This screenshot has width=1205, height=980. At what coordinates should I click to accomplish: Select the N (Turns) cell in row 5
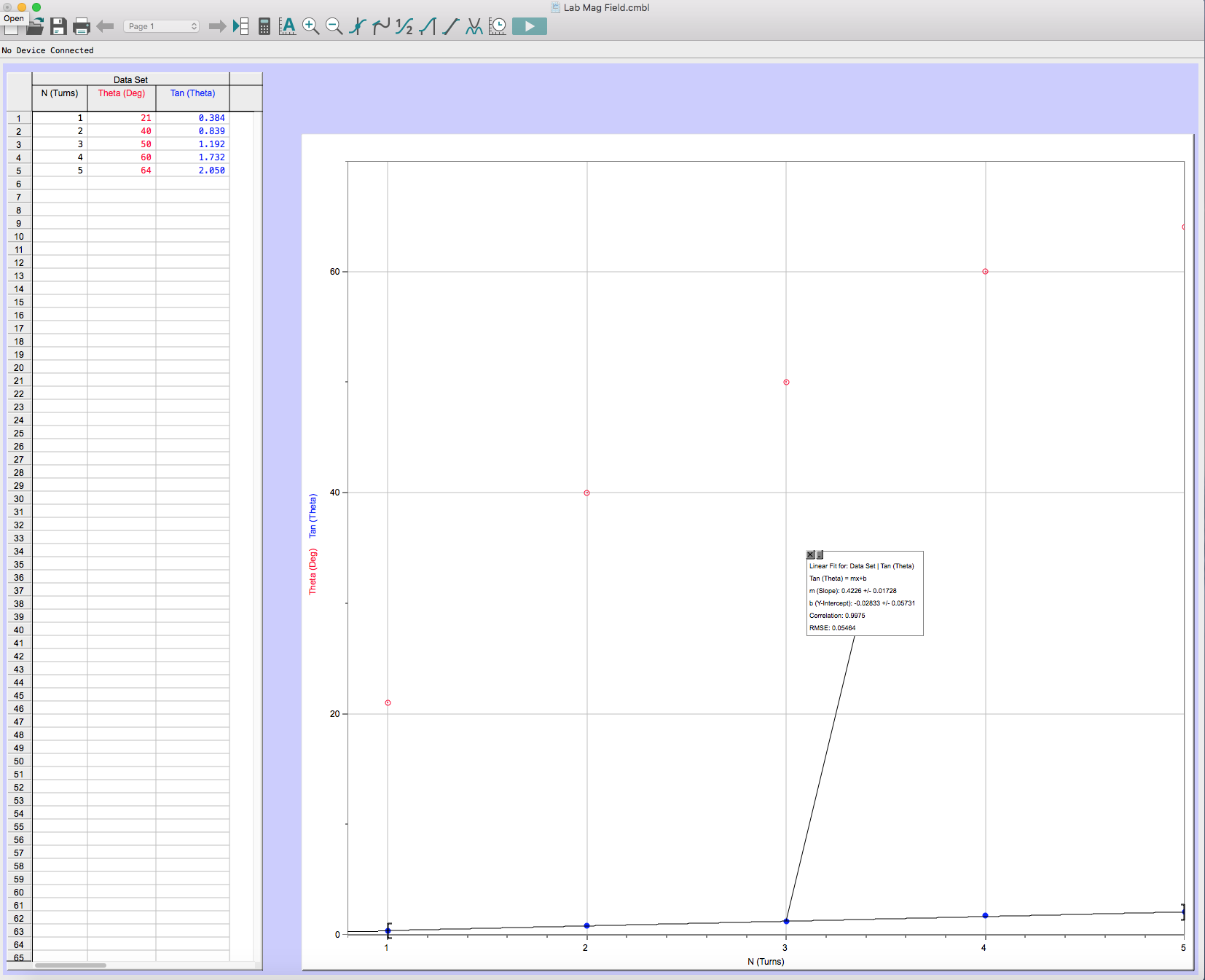(x=60, y=170)
